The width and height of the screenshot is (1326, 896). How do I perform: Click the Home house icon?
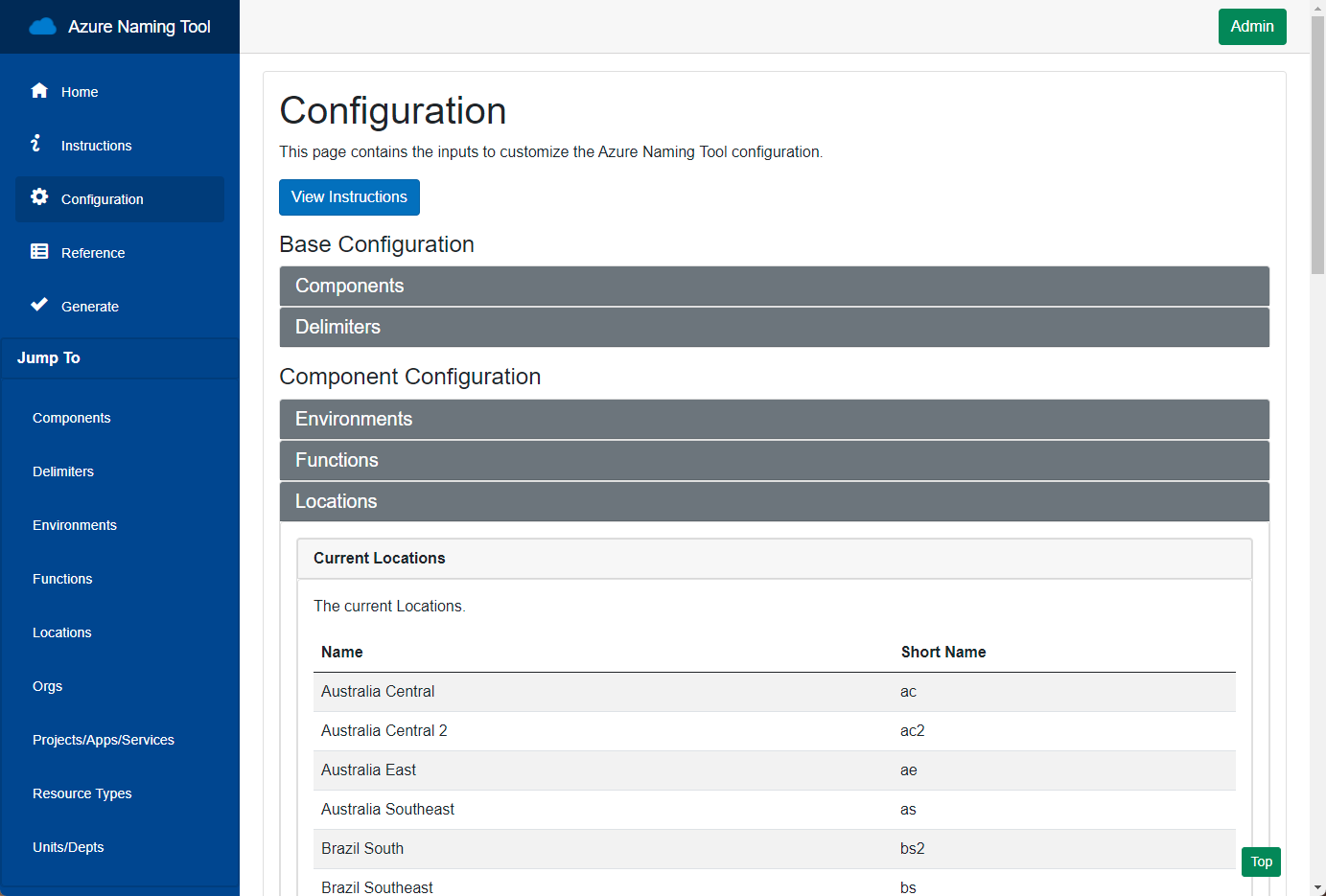pos(39,91)
